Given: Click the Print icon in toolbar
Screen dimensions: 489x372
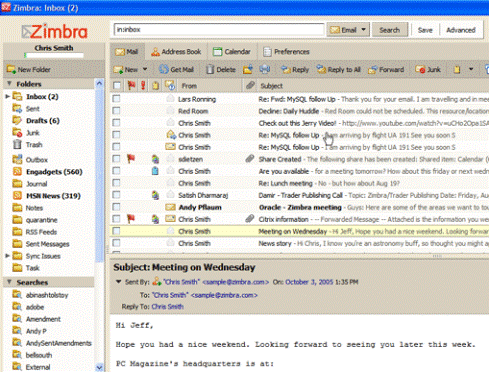Looking at the screenshot, I should [265, 69].
